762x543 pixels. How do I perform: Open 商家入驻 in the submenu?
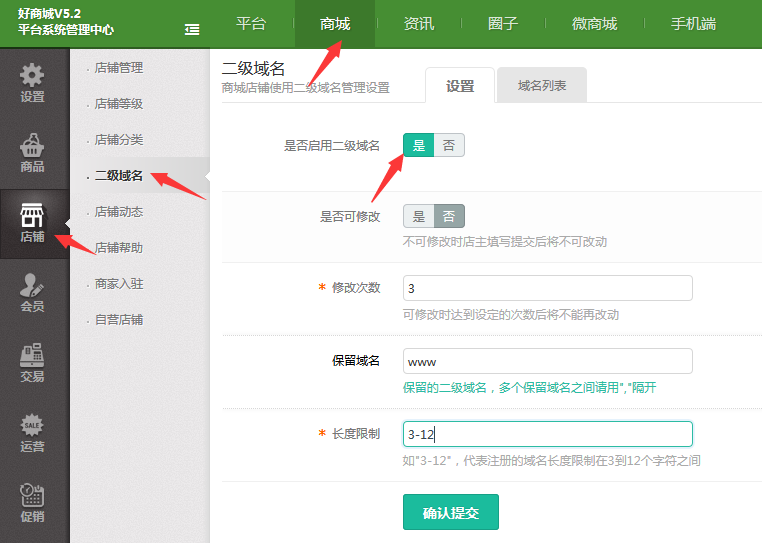pyautogui.click(x=119, y=283)
